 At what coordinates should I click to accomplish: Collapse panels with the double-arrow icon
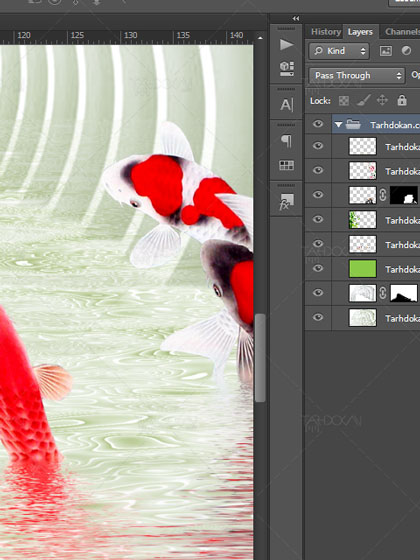(296, 19)
